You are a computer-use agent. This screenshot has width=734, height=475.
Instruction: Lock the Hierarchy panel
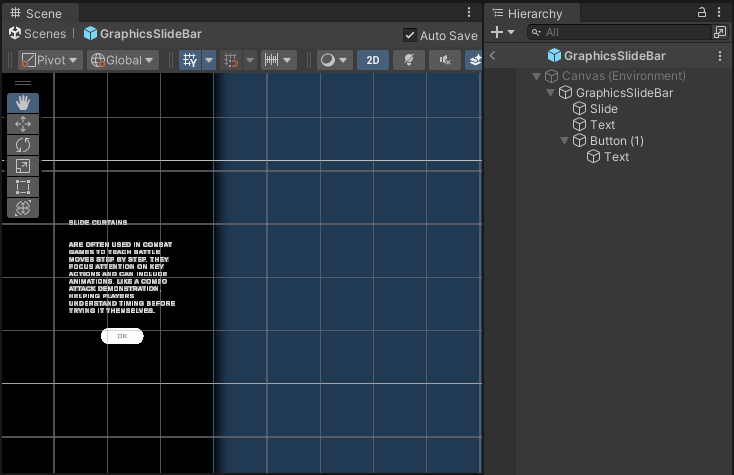click(x=701, y=12)
